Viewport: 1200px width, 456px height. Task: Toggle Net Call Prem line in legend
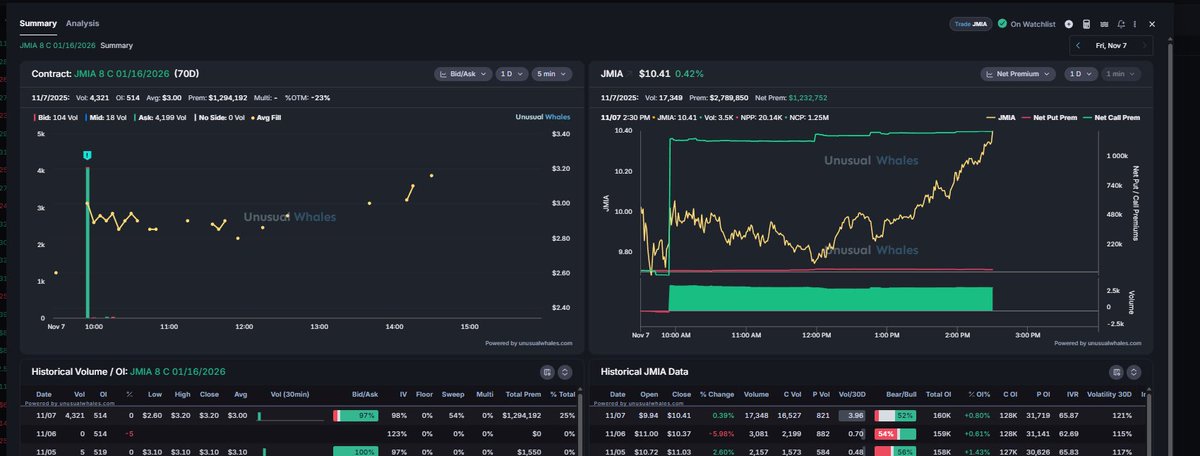click(x=1110, y=117)
